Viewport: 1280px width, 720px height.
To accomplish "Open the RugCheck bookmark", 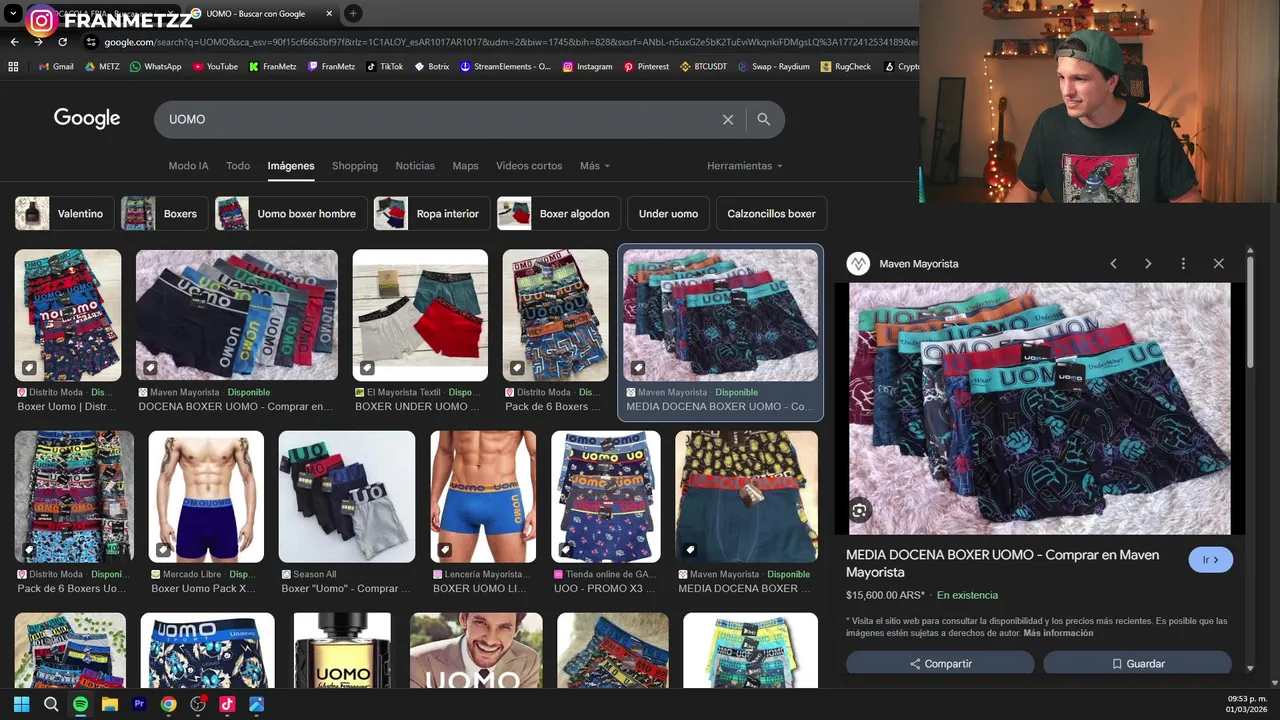I will coord(846,67).
